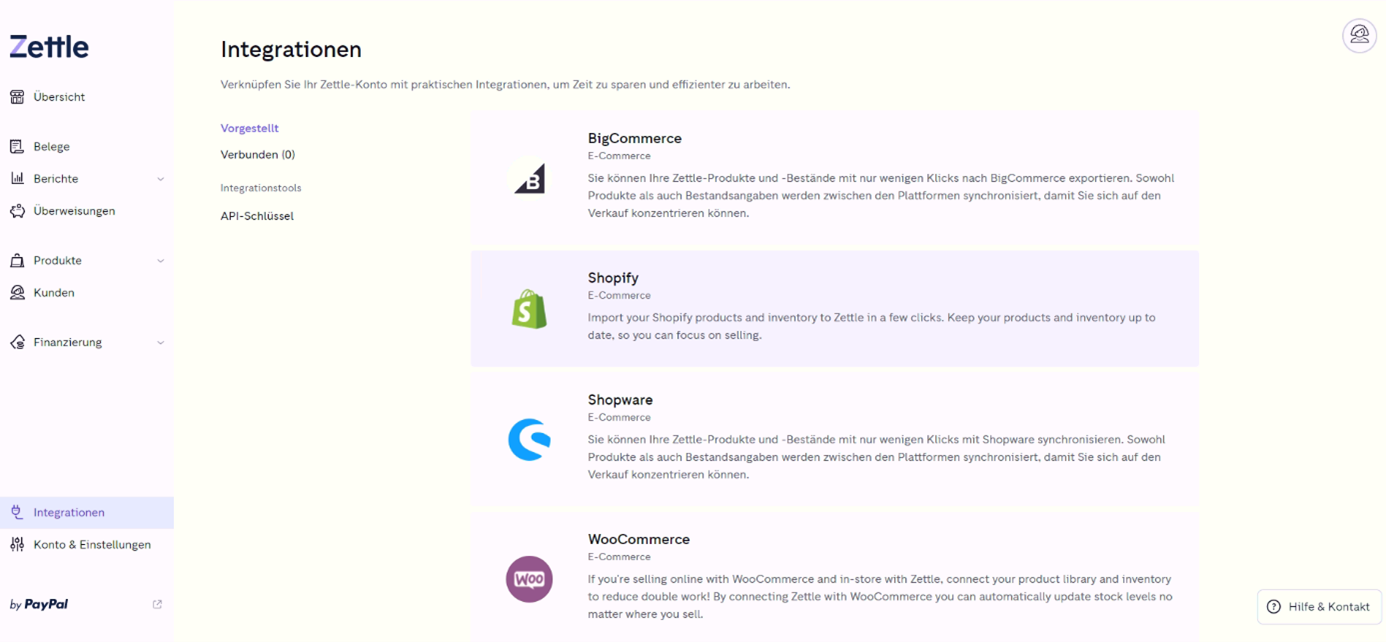
Task: Click the Integrationen plug icon
Action: point(17,512)
